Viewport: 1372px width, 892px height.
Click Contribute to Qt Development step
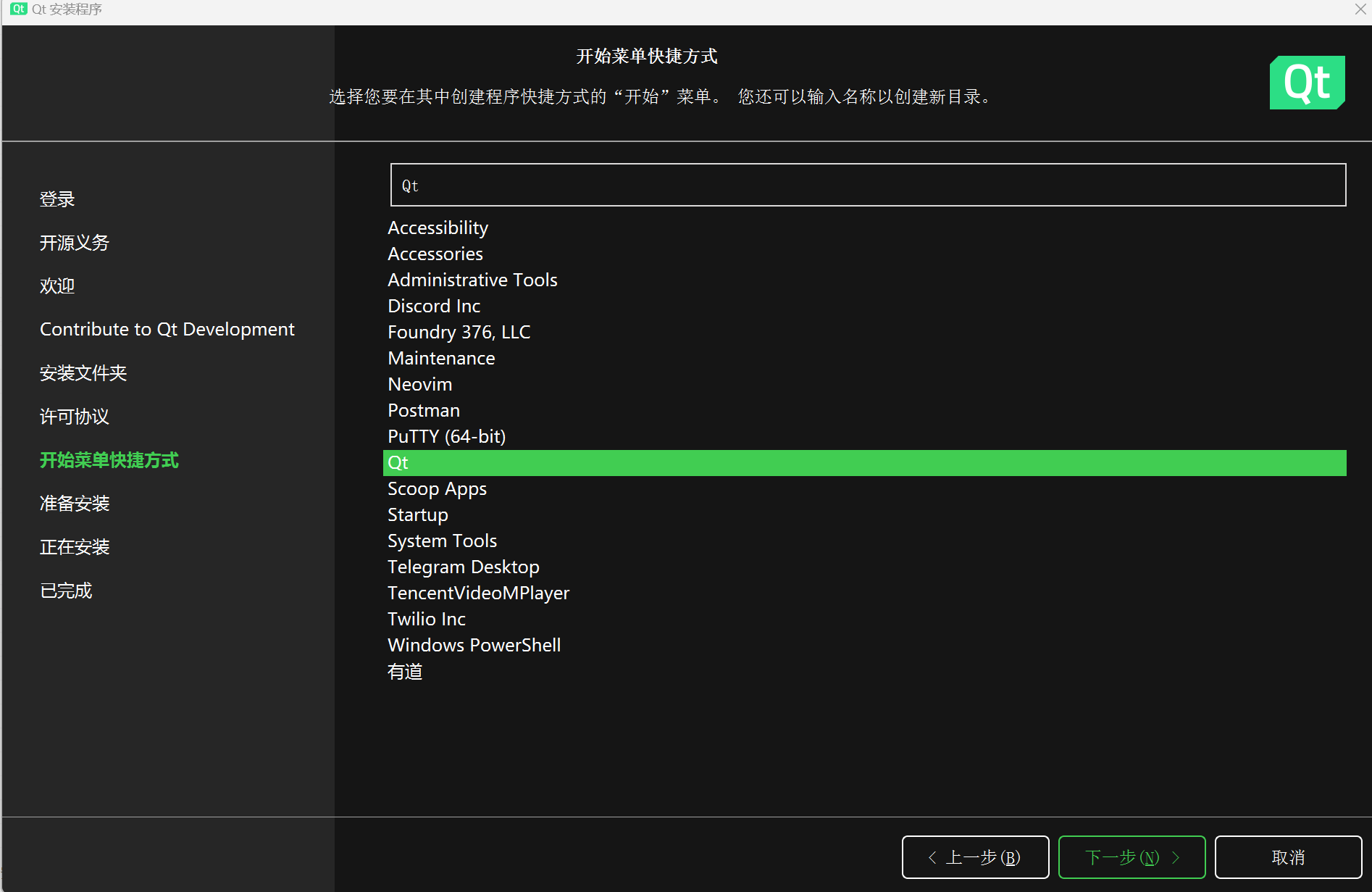coord(167,330)
